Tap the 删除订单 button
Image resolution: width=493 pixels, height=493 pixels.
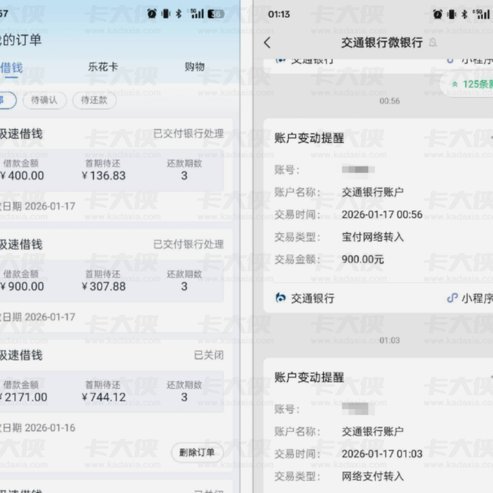pyautogui.click(x=197, y=452)
